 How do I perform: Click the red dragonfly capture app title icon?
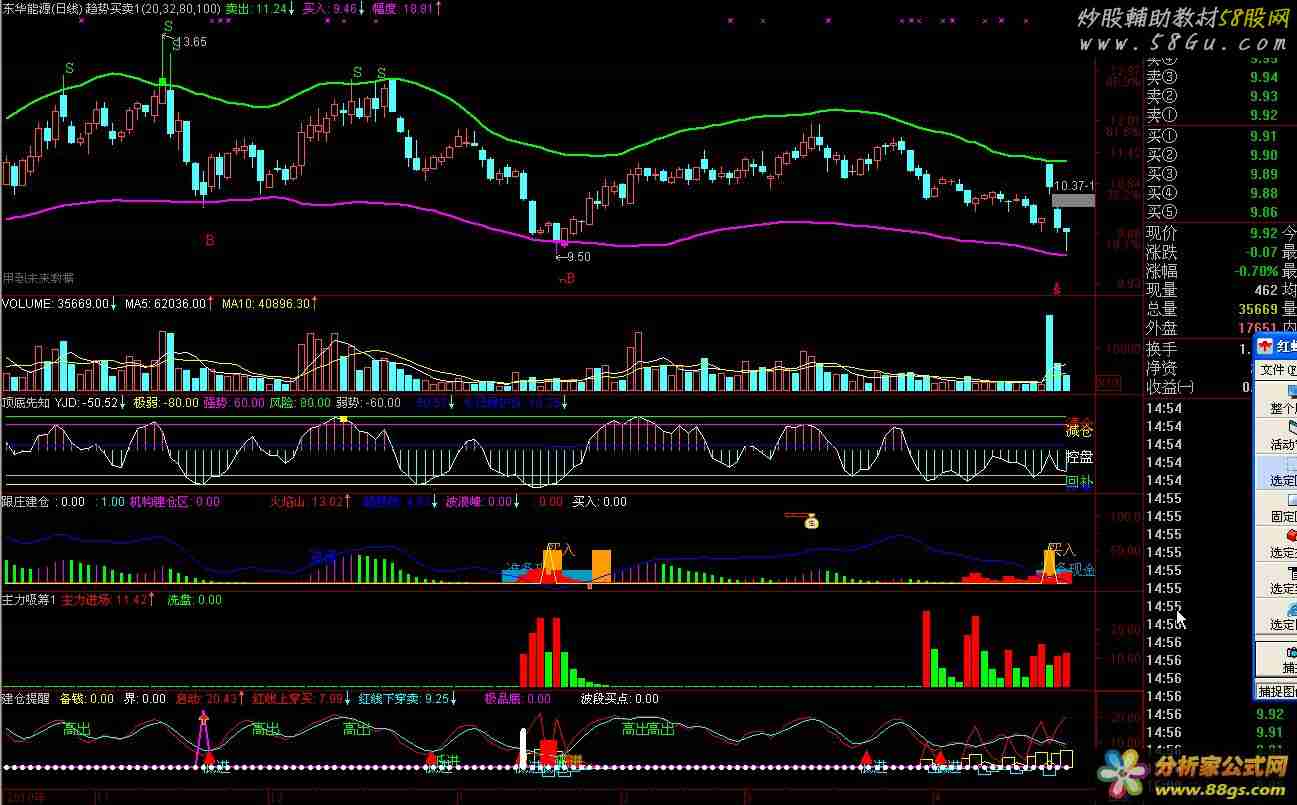[1265, 346]
